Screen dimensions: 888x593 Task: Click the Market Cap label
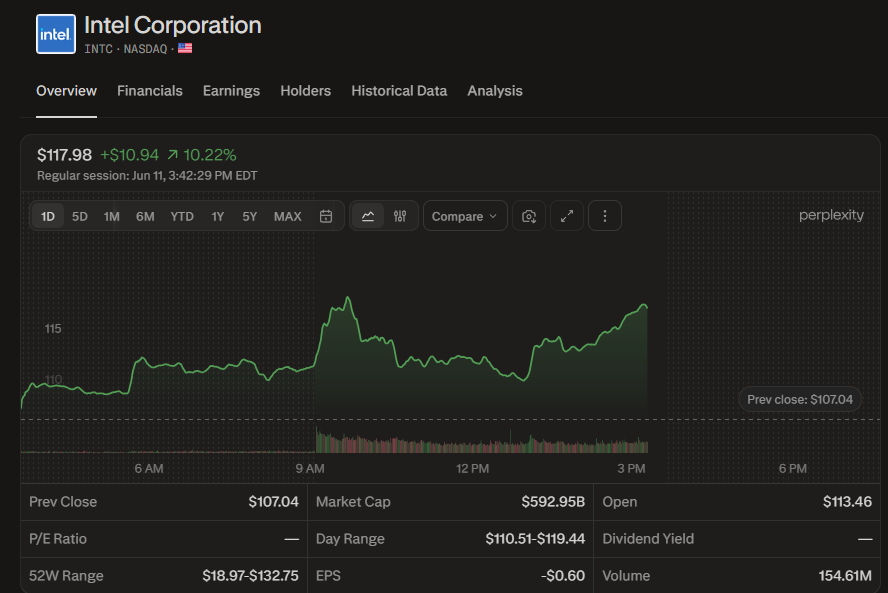[353, 502]
